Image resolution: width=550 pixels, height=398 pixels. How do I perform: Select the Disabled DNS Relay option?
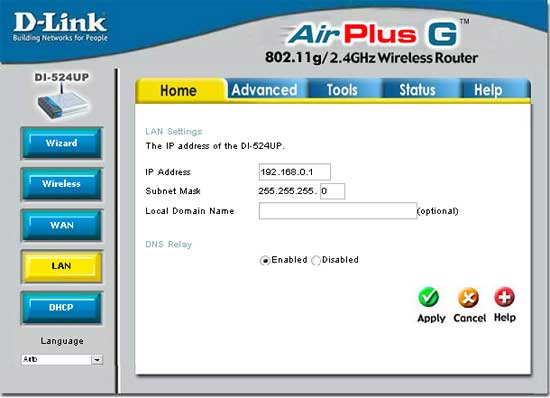(x=316, y=261)
